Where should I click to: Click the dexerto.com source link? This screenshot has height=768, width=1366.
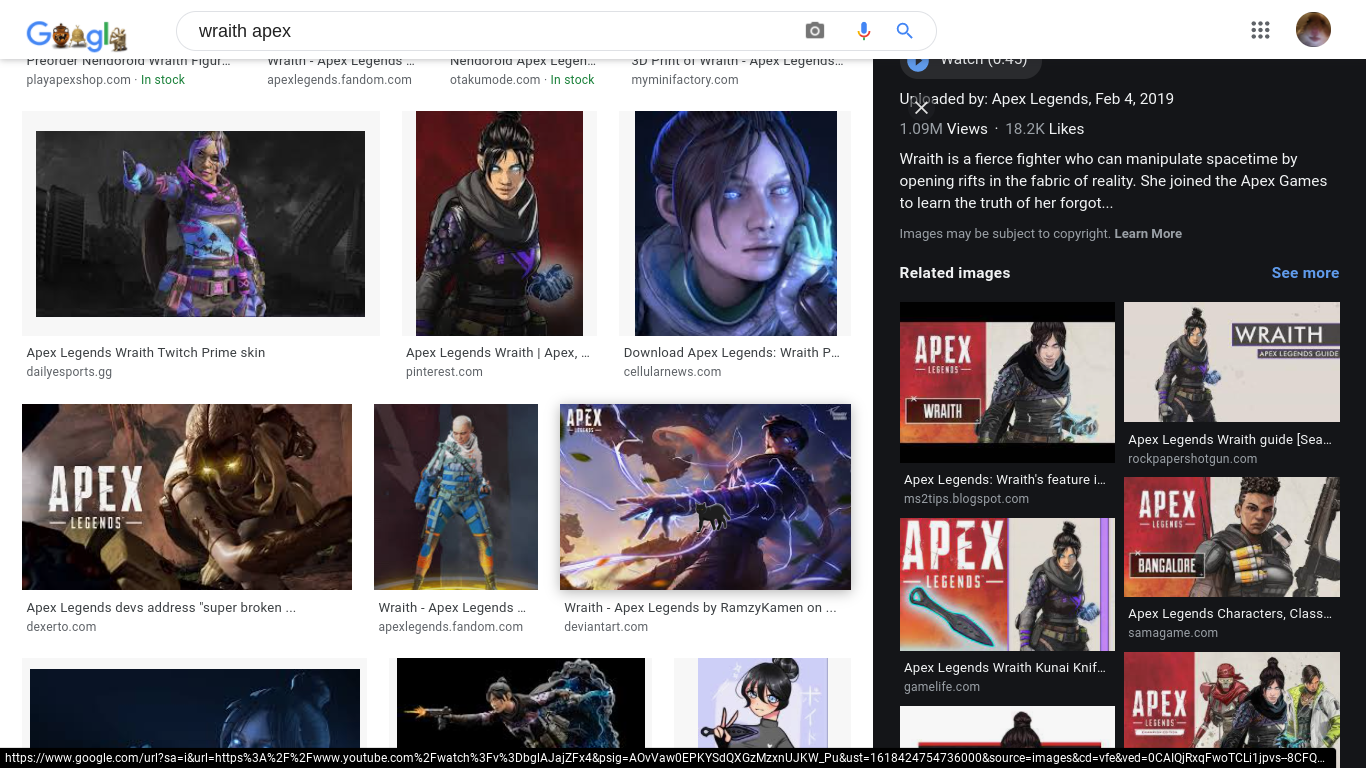(62, 627)
